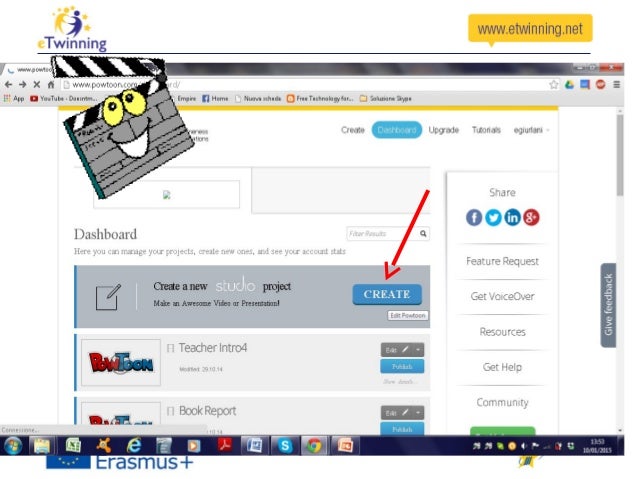Viewport: 638px width, 479px height.
Task: Share on LinkedIn icon
Action: (512, 217)
